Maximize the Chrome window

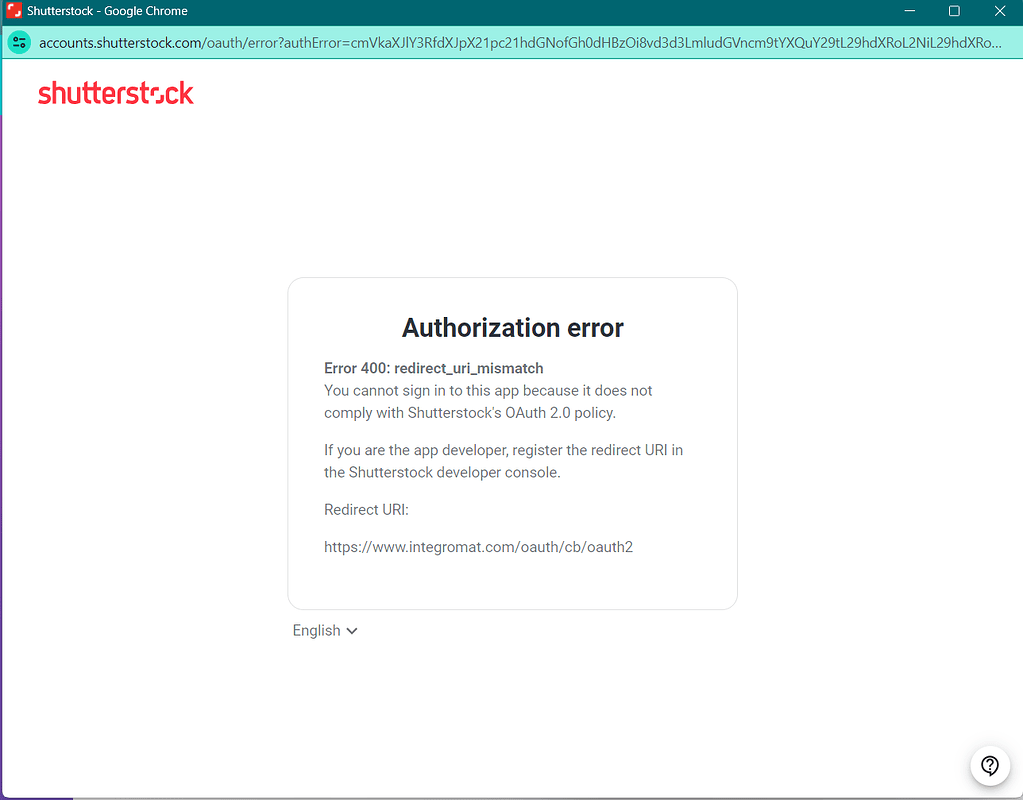(x=953, y=11)
